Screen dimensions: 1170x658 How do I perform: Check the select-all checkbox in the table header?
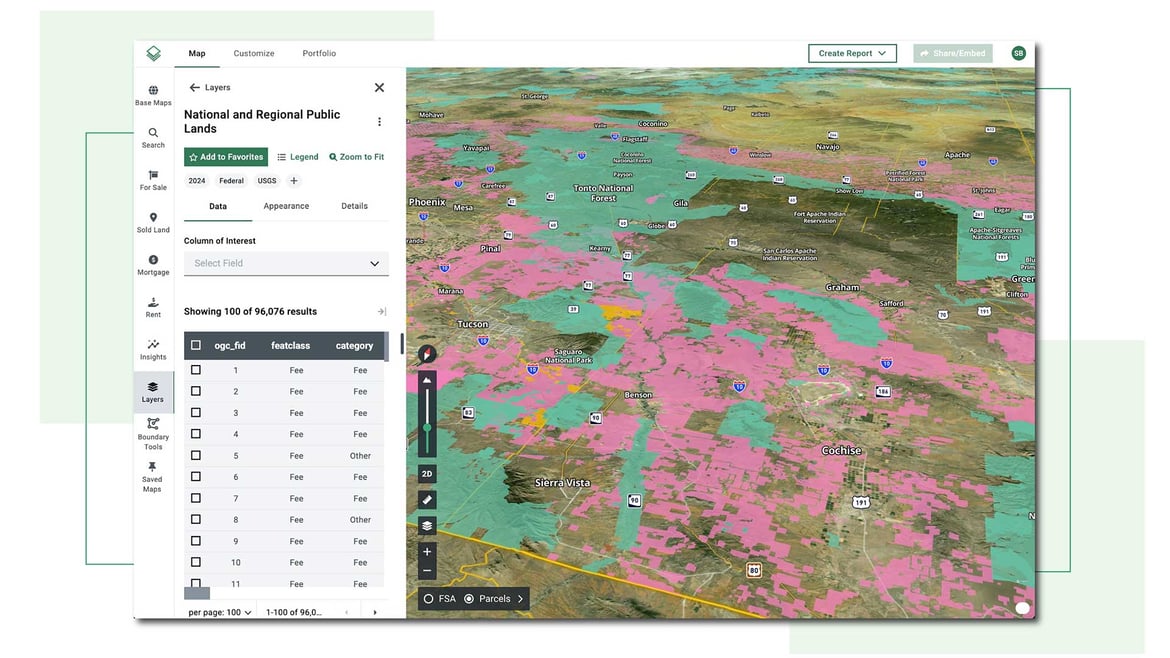coord(196,344)
